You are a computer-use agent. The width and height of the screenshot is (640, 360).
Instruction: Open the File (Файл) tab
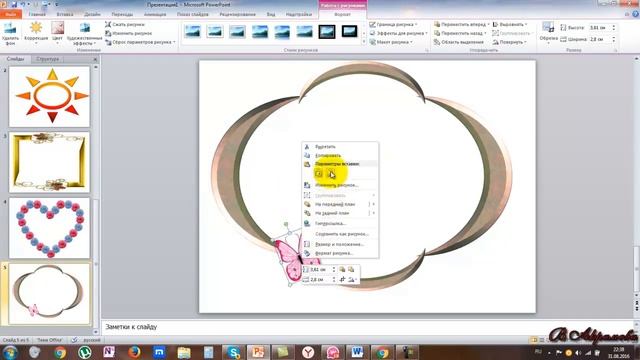(11, 14)
